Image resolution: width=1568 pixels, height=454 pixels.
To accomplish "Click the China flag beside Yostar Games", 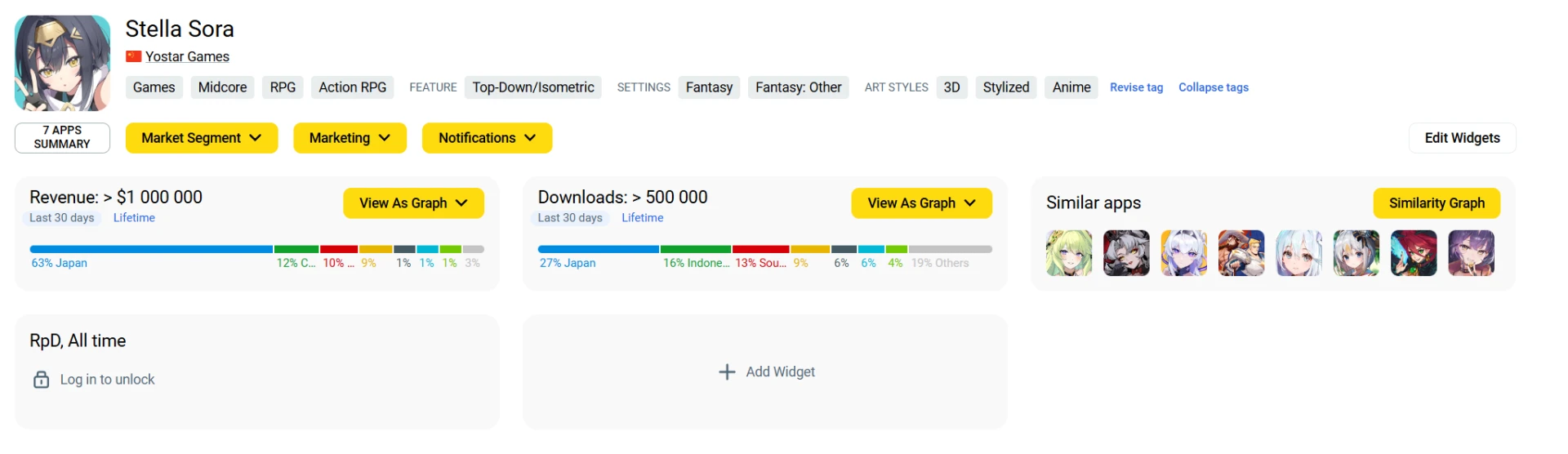I will click(x=134, y=56).
